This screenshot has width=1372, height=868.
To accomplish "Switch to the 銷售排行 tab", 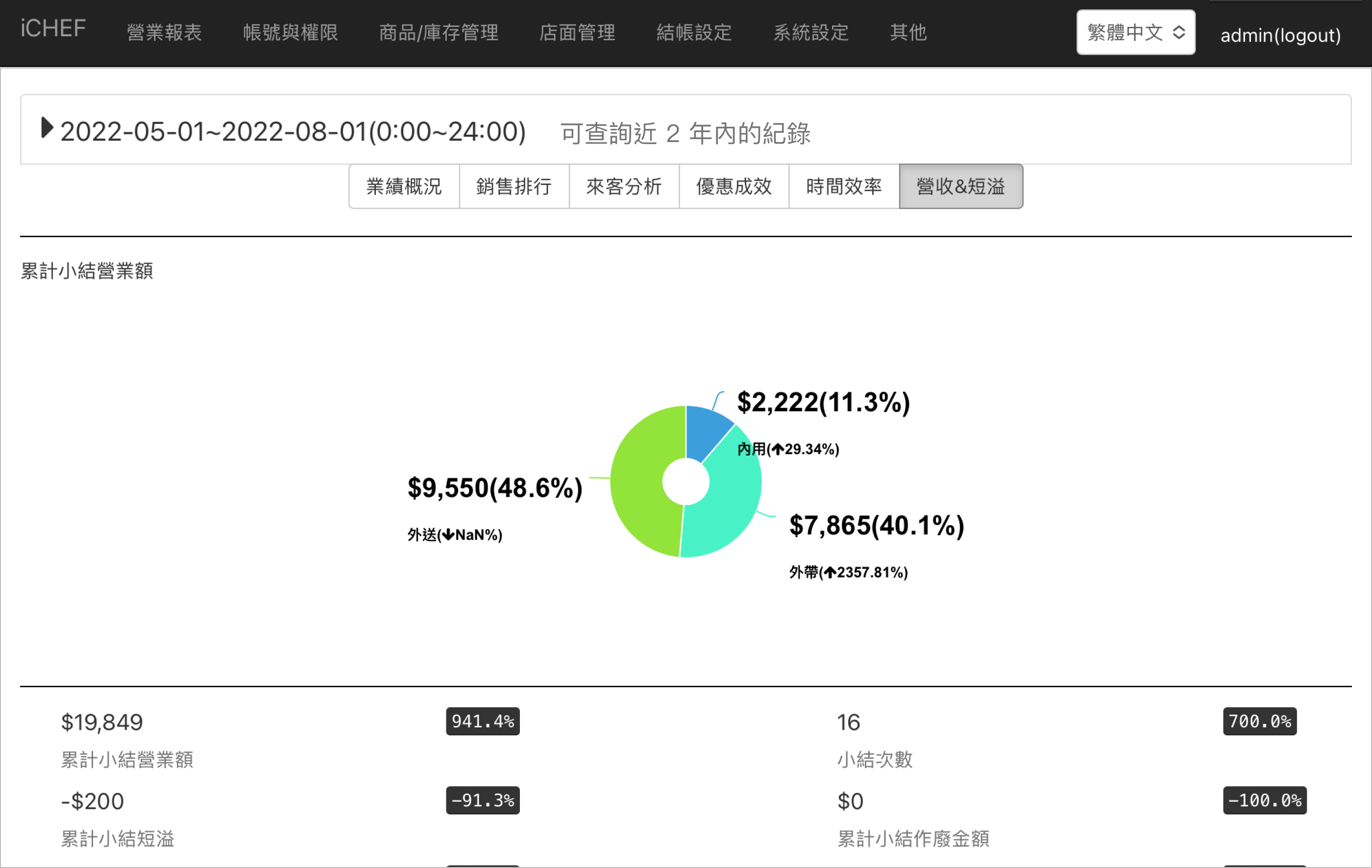I will click(x=514, y=186).
